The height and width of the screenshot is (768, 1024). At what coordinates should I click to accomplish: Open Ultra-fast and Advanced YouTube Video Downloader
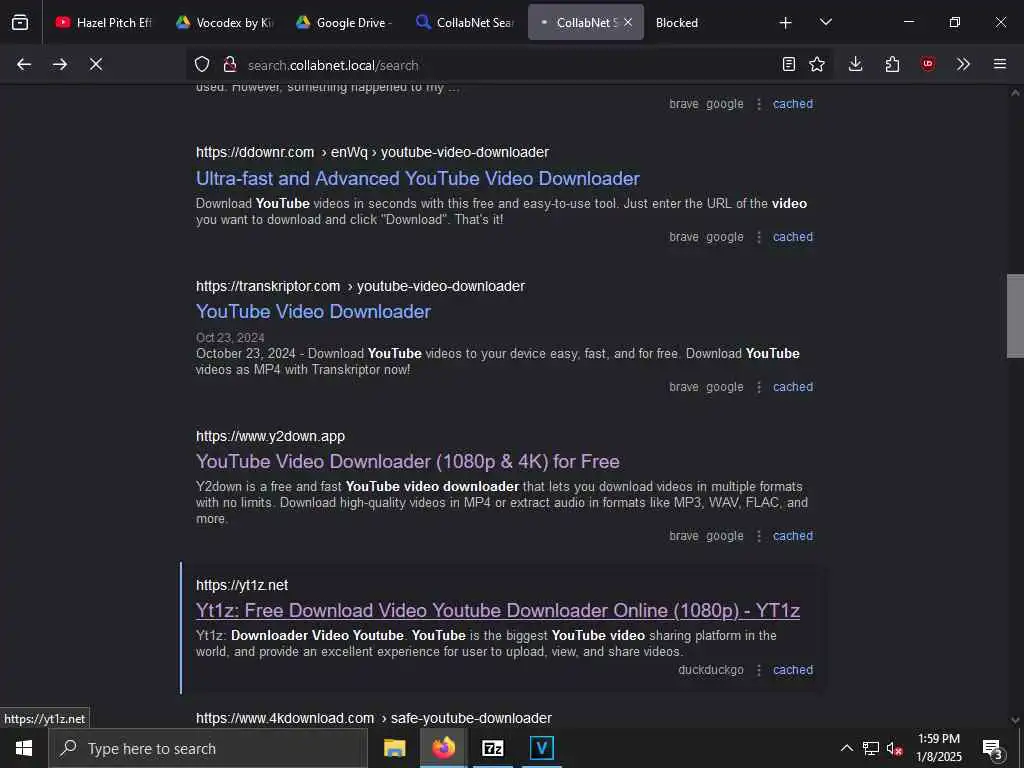(418, 178)
